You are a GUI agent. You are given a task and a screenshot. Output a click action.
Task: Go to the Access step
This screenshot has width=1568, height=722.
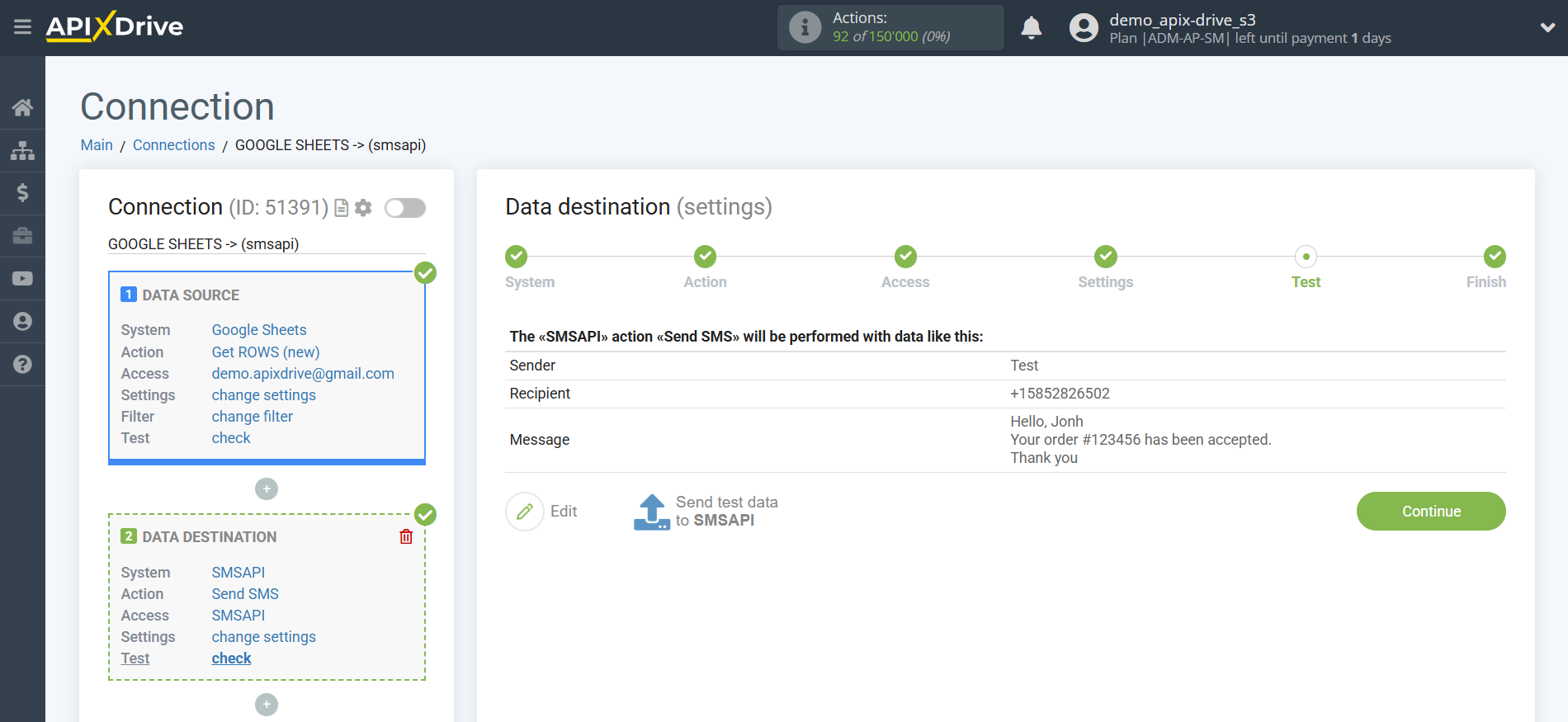click(x=905, y=257)
